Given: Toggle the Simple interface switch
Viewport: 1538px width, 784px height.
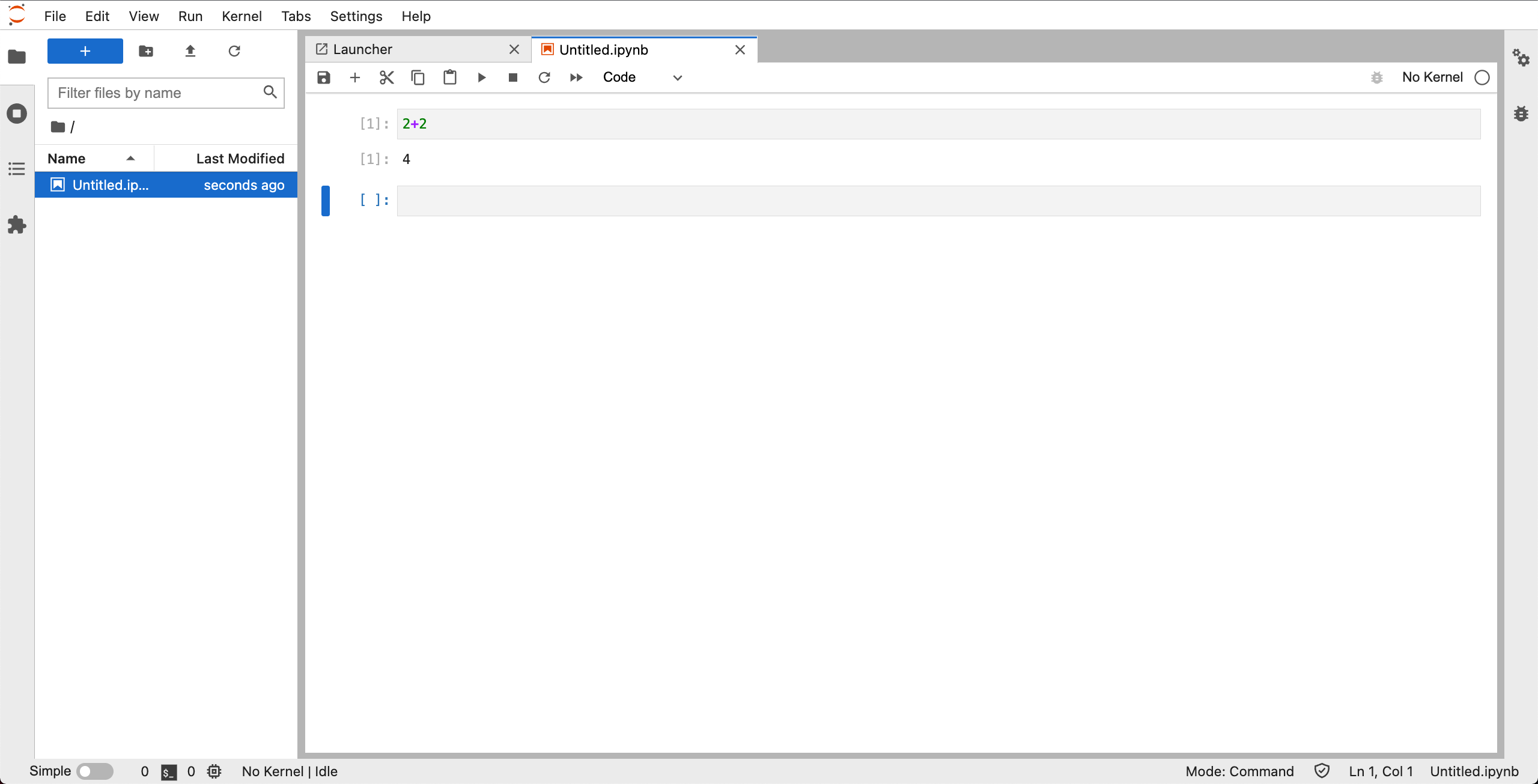Looking at the screenshot, I should (x=95, y=771).
